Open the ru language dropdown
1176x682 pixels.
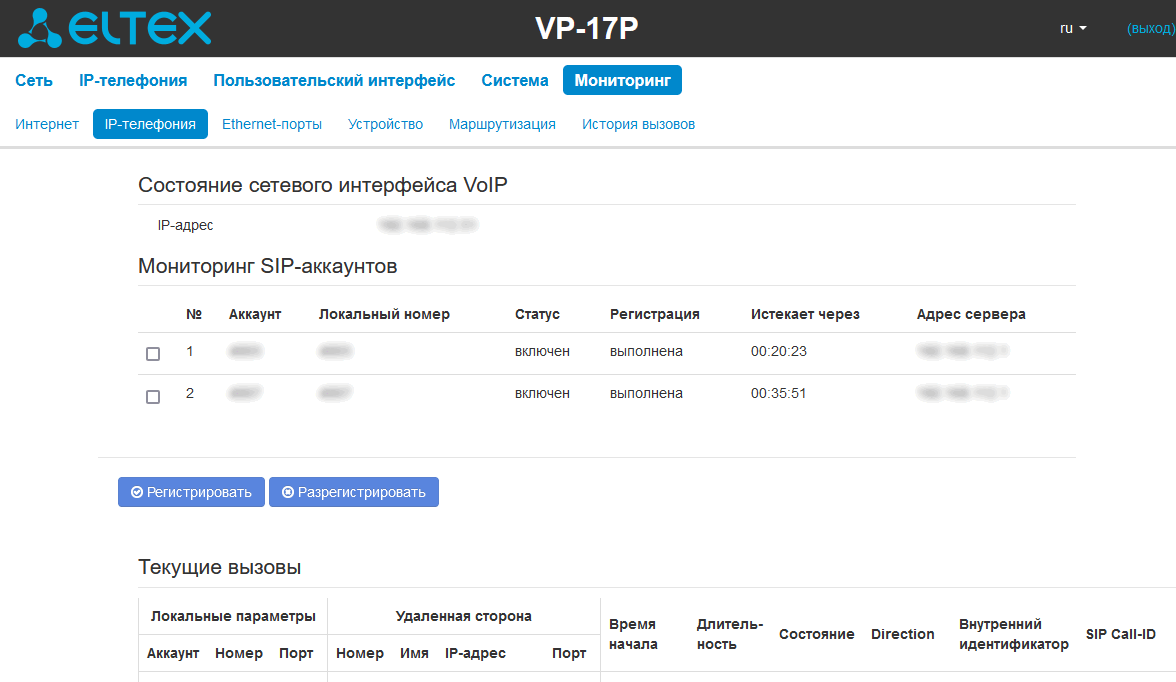click(1072, 29)
